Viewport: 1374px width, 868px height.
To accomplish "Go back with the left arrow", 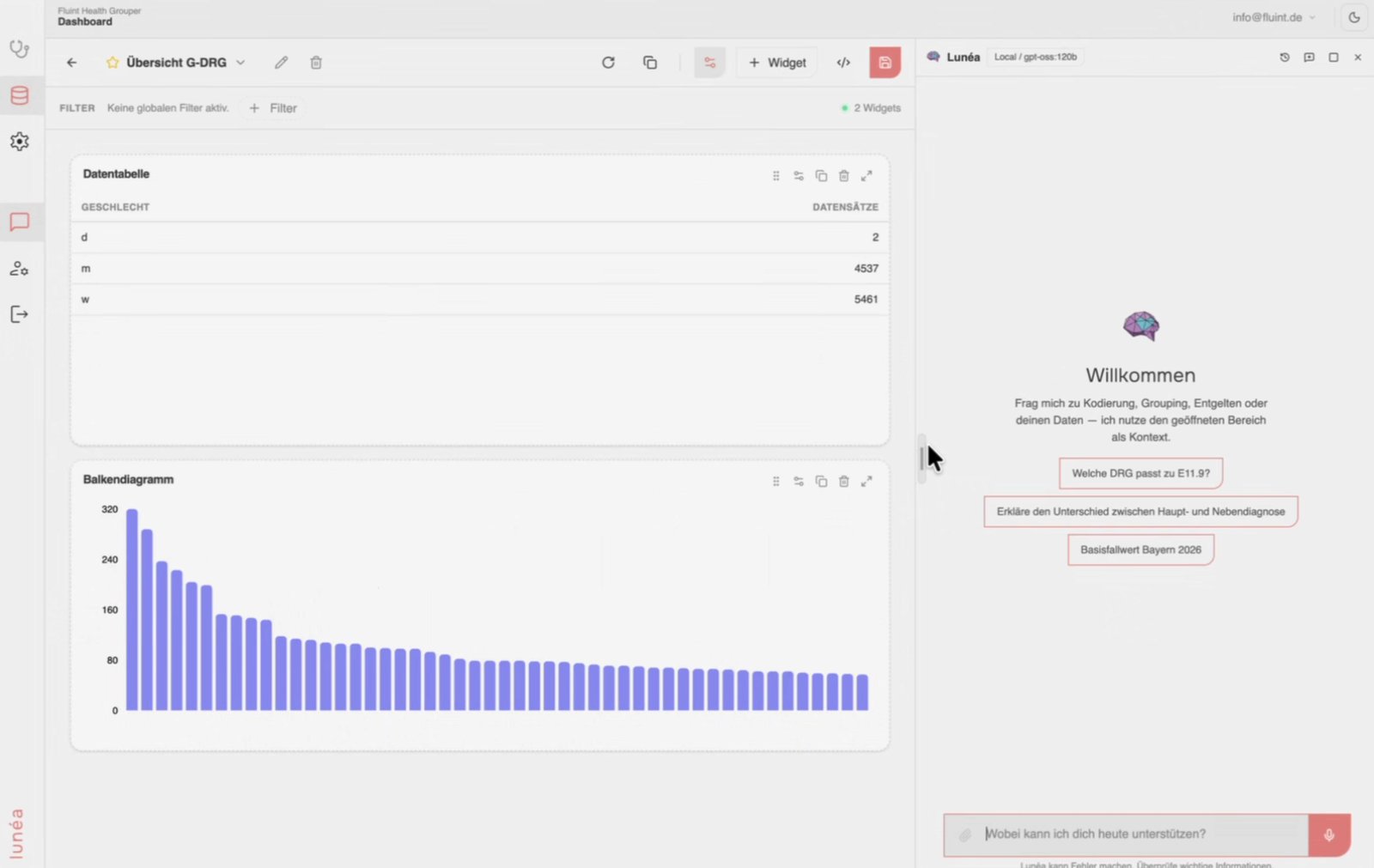I will click(x=72, y=63).
